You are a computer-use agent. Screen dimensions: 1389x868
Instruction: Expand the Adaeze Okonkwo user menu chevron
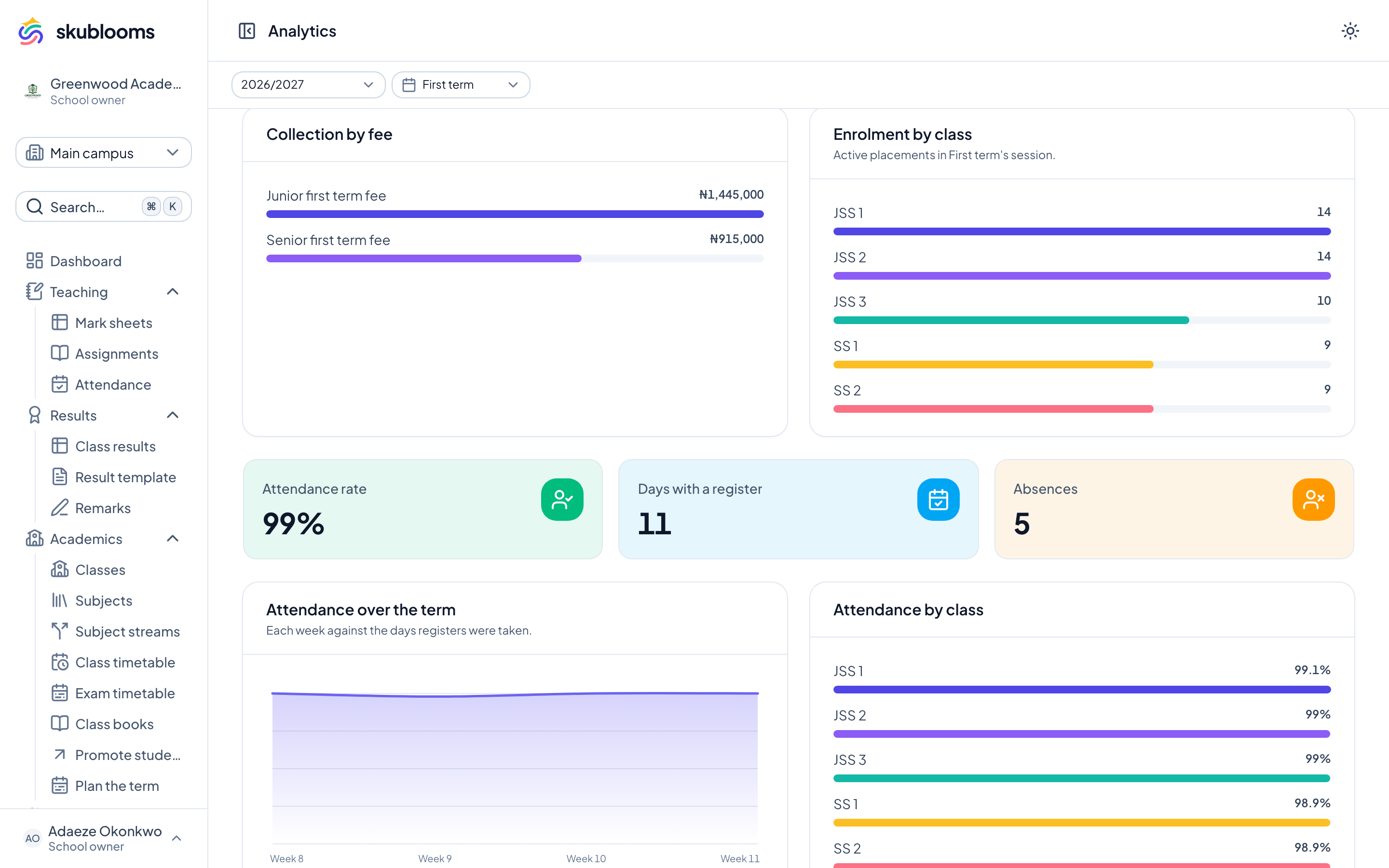click(177, 838)
